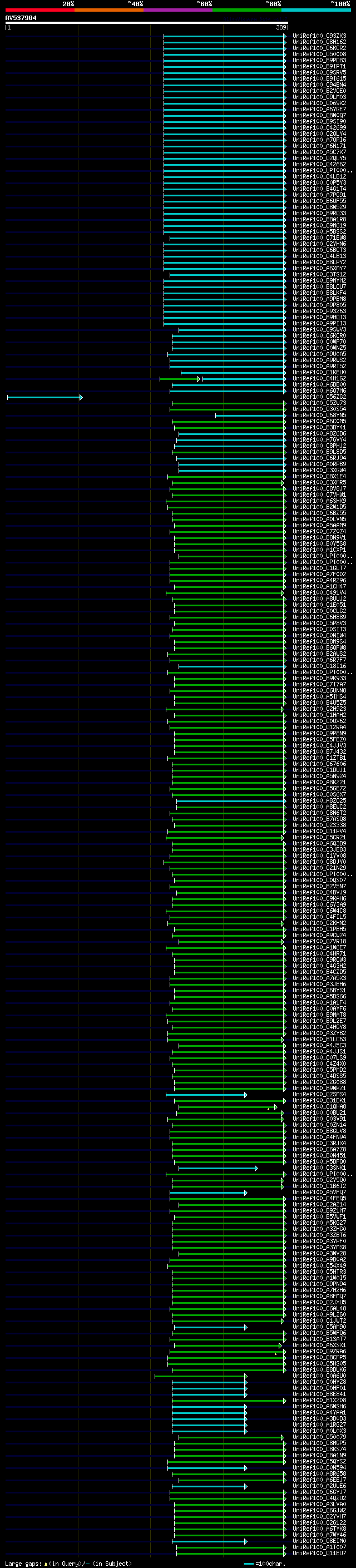Click green alignment bar for Q11EU7
This screenshot has height=1568, width=356.
click(x=231, y=1554)
